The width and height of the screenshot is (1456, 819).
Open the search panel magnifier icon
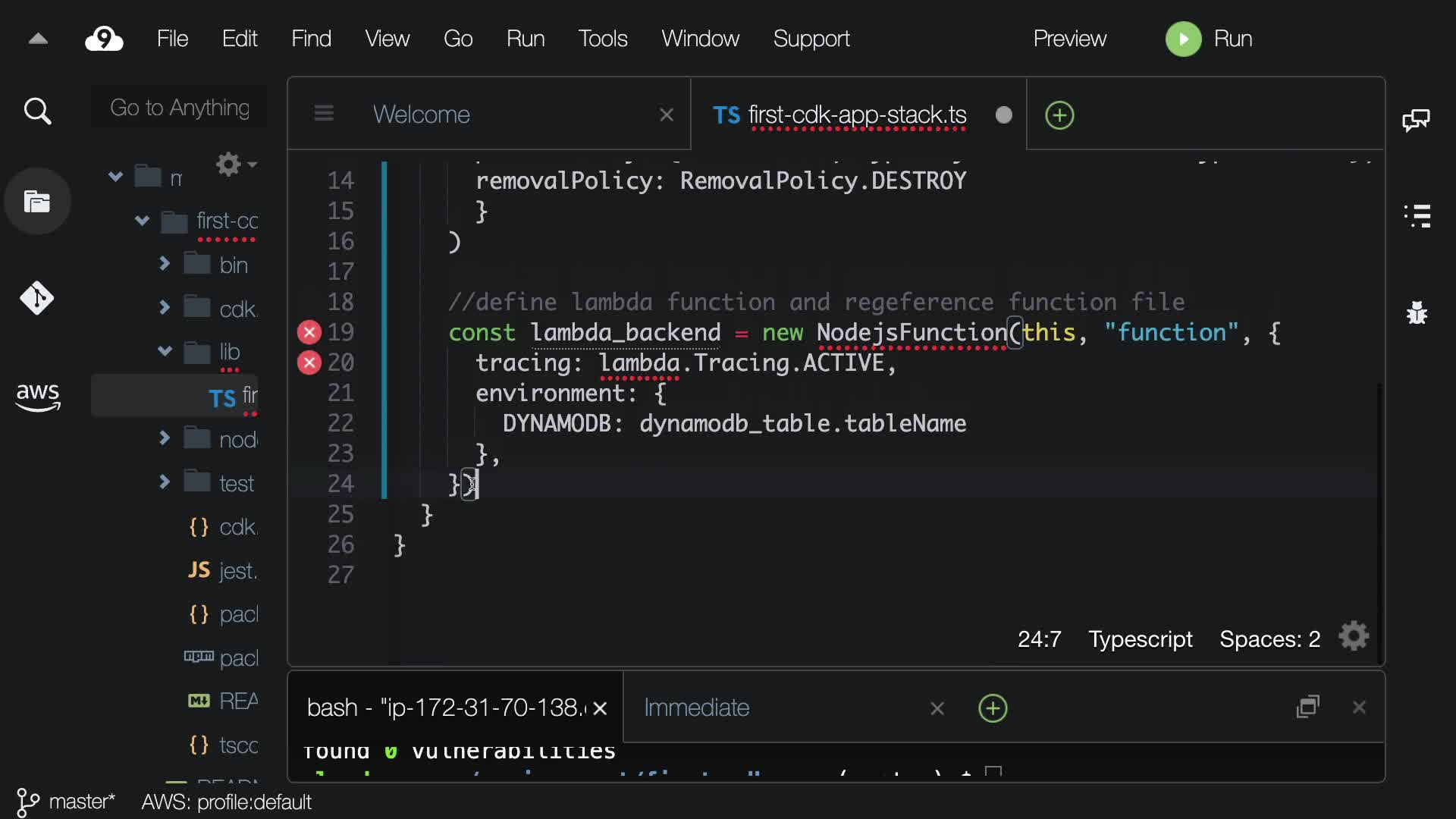37,111
